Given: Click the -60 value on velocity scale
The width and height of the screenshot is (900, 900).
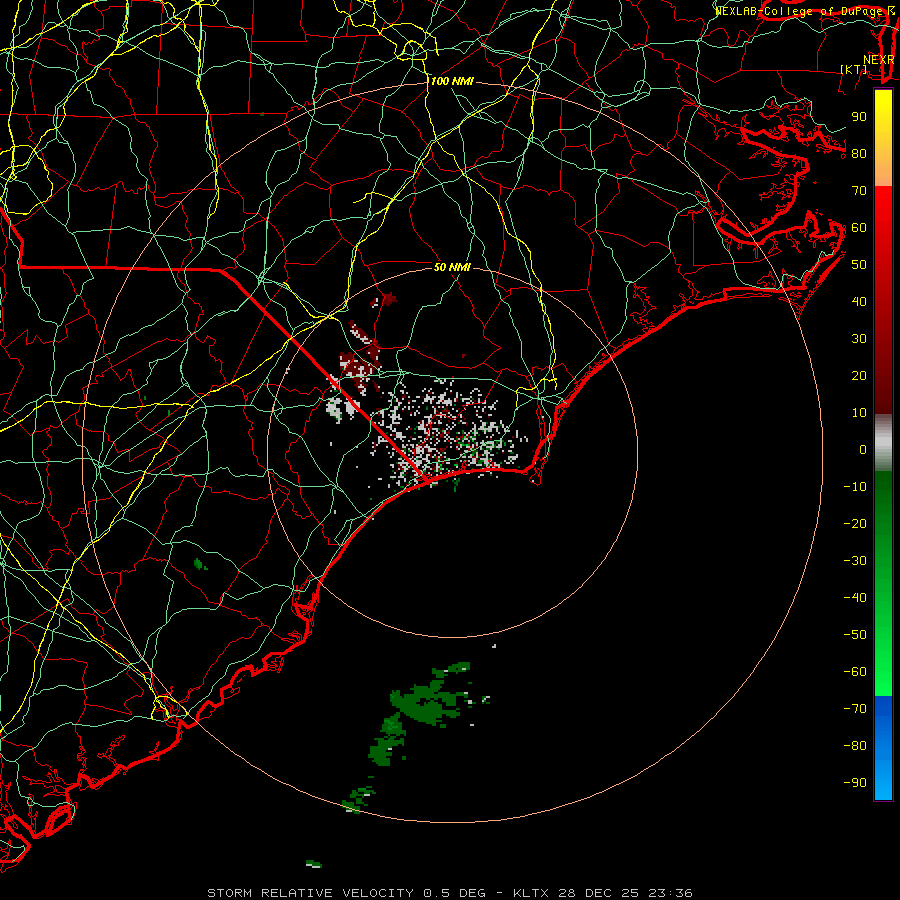Looking at the screenshot, I should pos(855,672).
